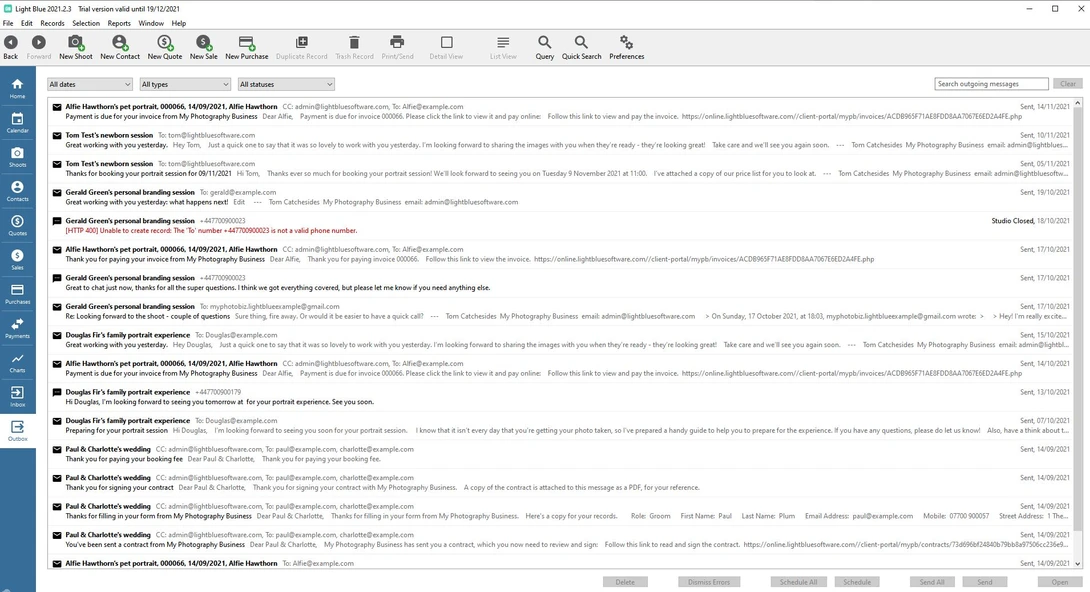Viewport: 1090px width, 592px height.
Task: Open Inbox in sidebar
Action: point(17,397)
